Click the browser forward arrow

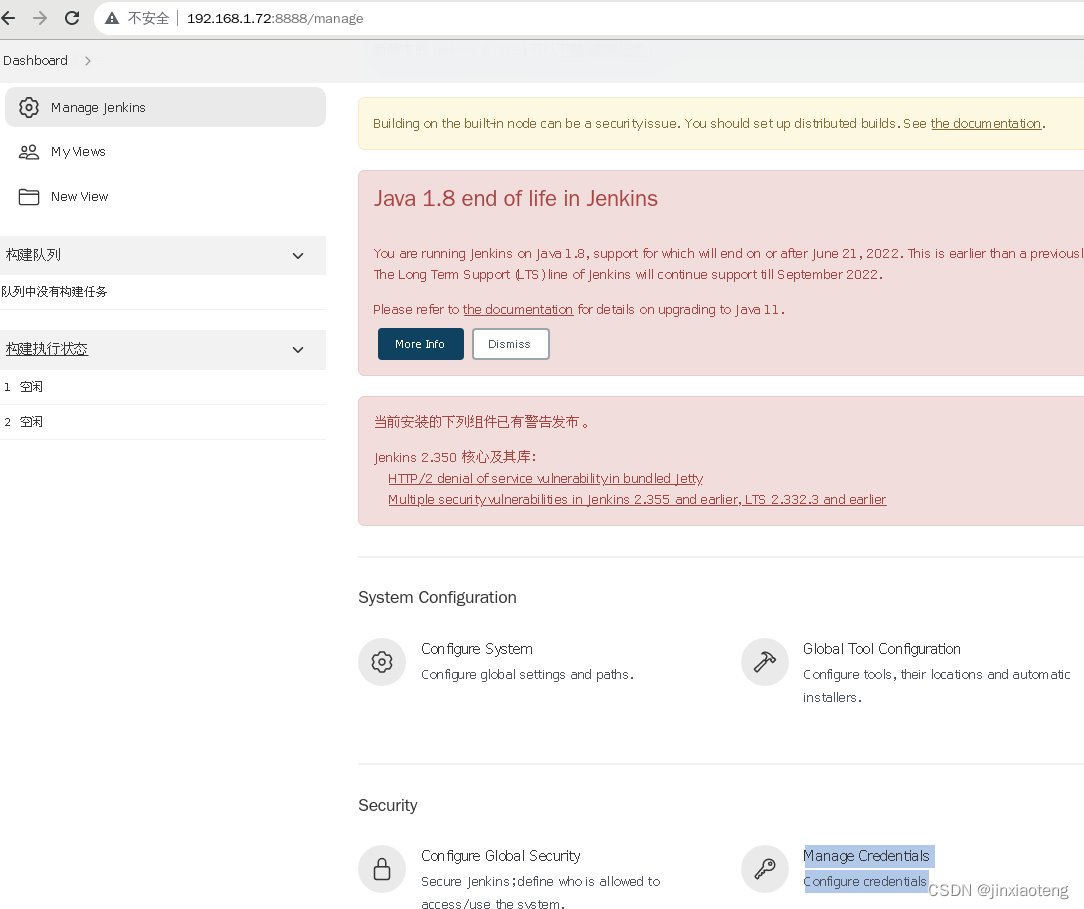point(40,18)
